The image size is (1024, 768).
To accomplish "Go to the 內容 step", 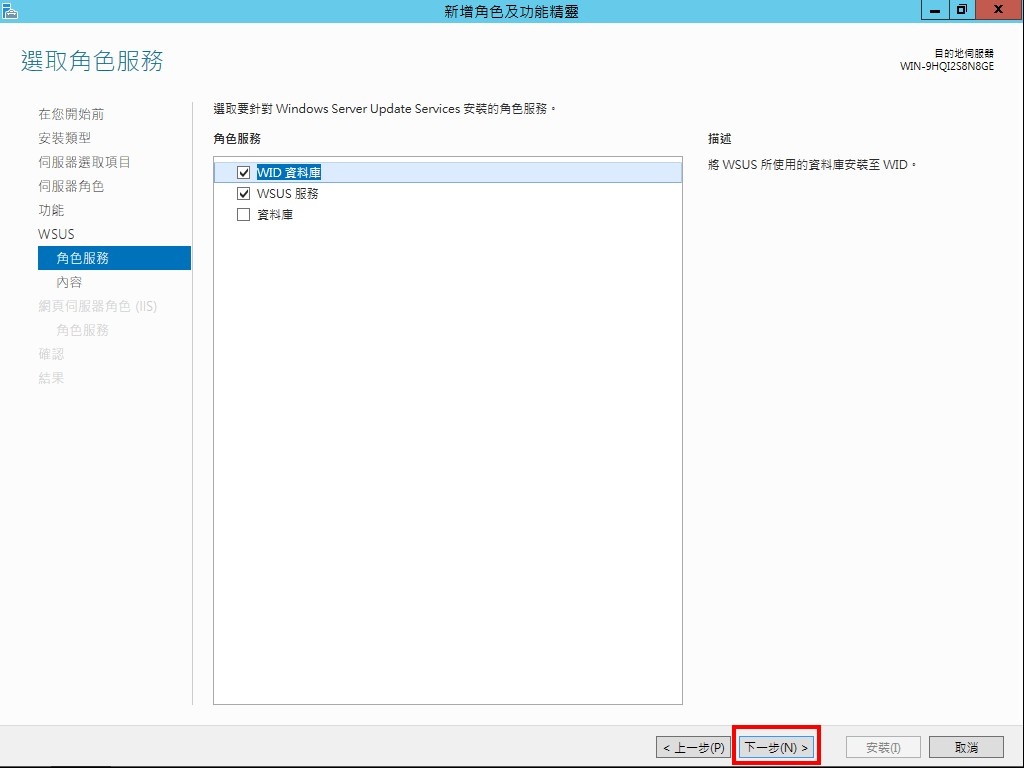I will tap(69, 282).
